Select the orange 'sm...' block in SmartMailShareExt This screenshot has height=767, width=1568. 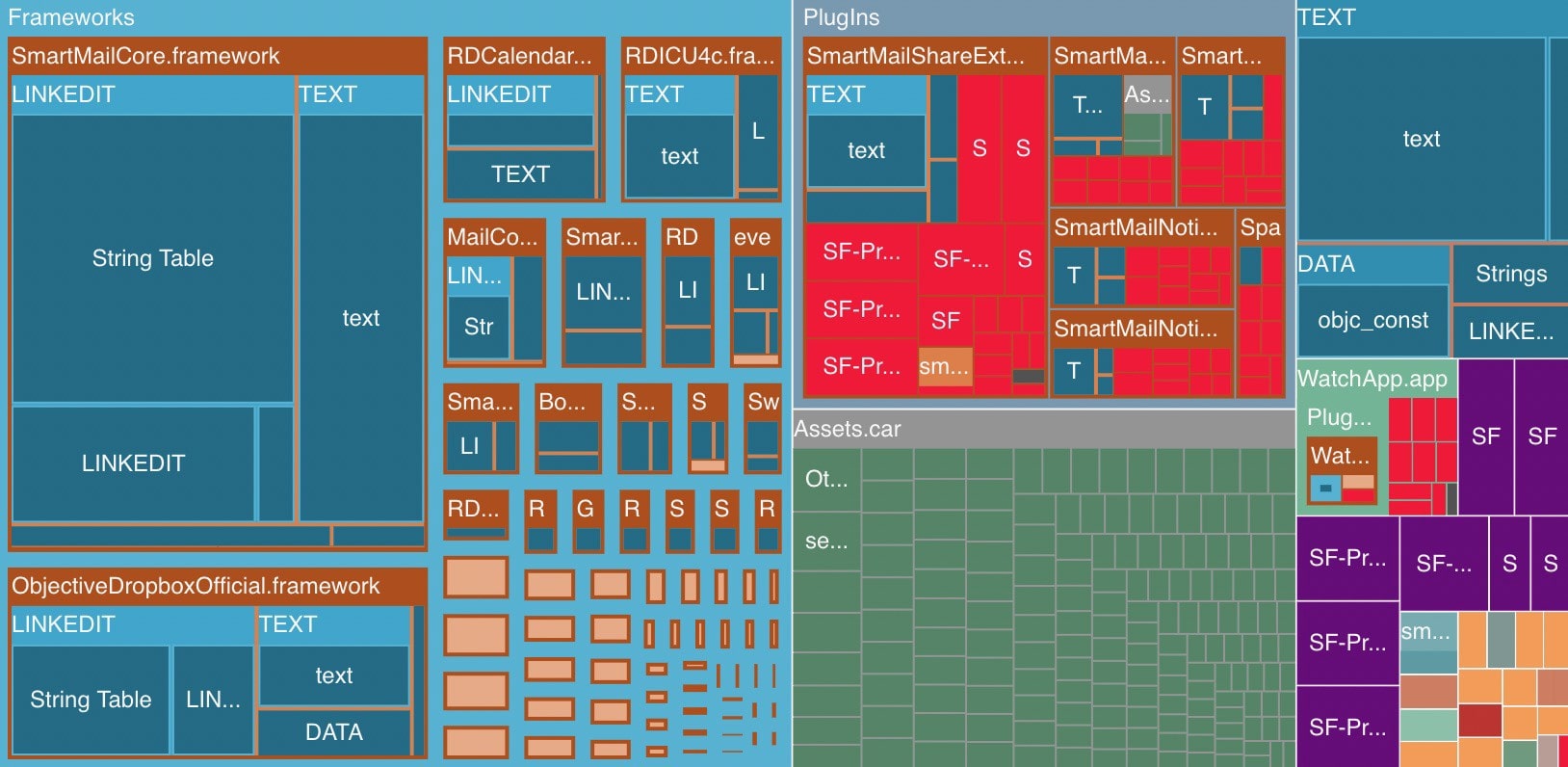(x=944, y=367)
